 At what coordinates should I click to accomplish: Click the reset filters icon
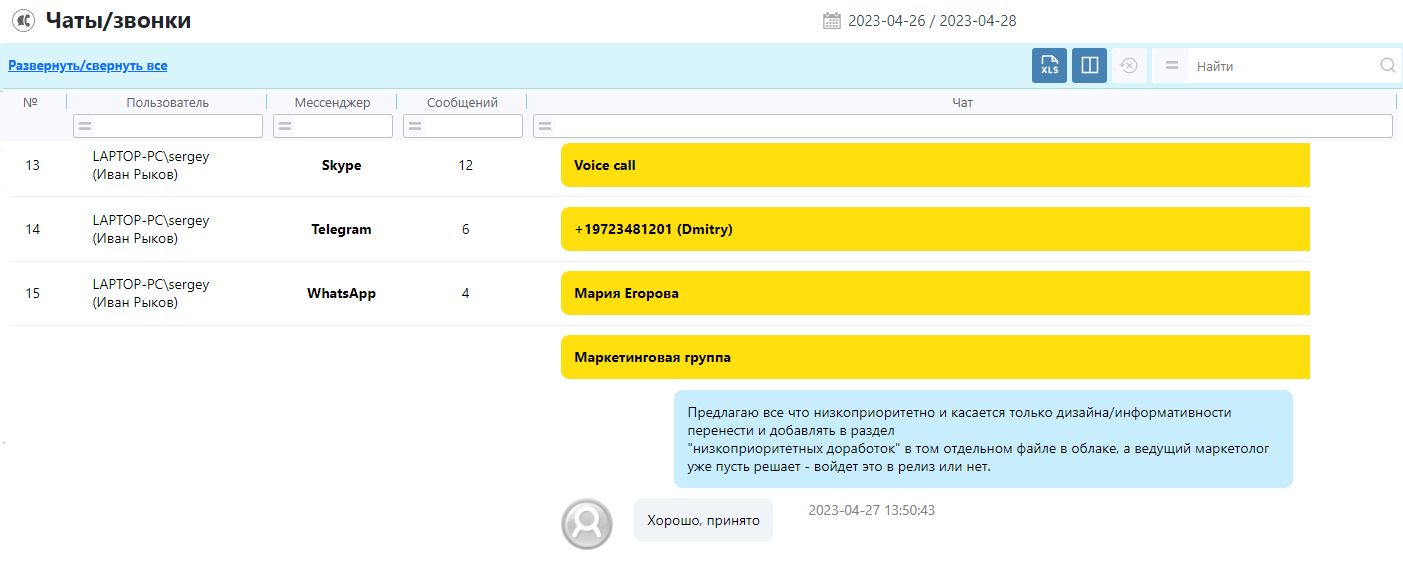[1129, 66]
